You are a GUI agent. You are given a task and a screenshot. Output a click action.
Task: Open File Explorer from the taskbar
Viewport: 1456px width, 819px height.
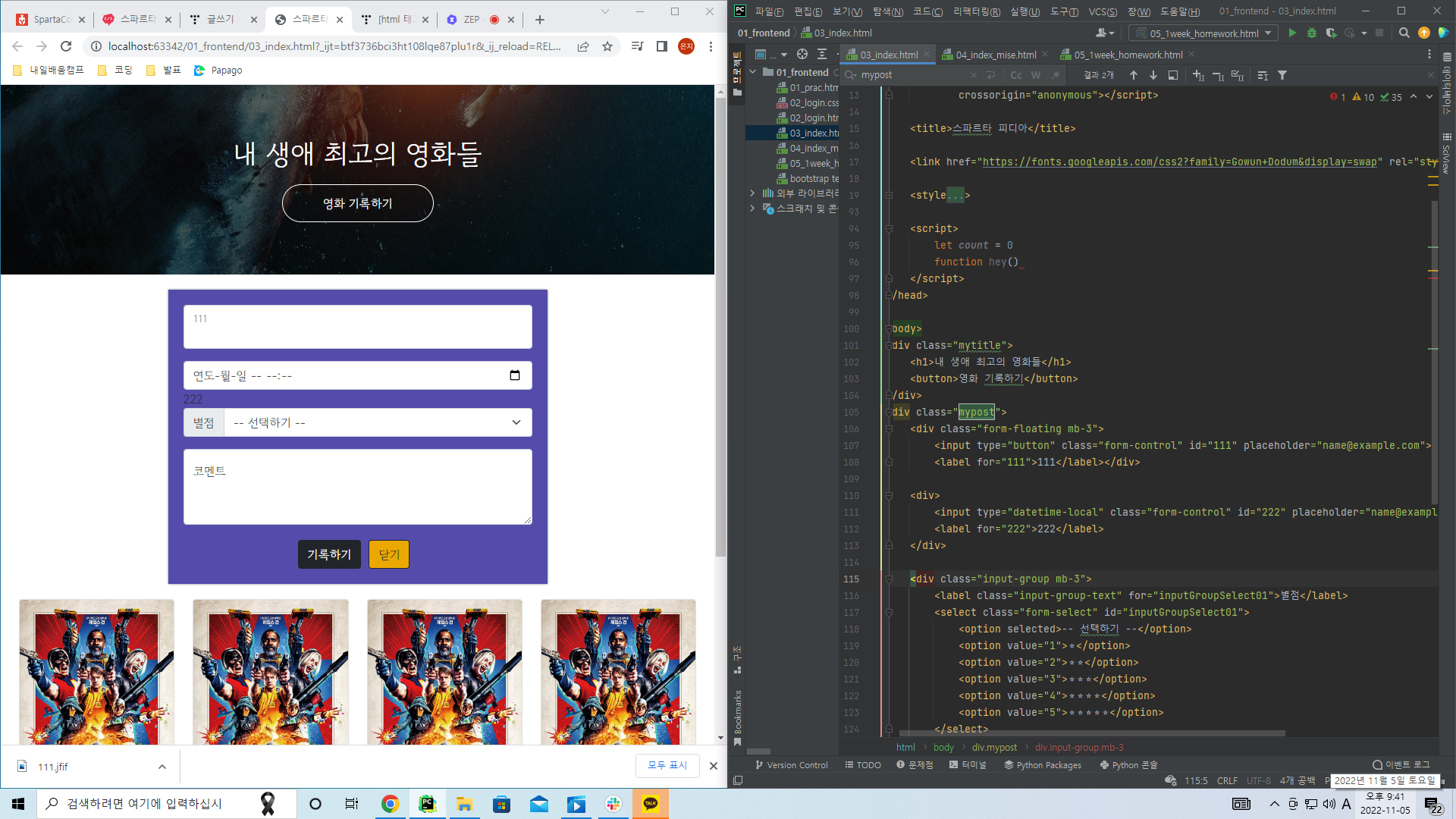464,804
